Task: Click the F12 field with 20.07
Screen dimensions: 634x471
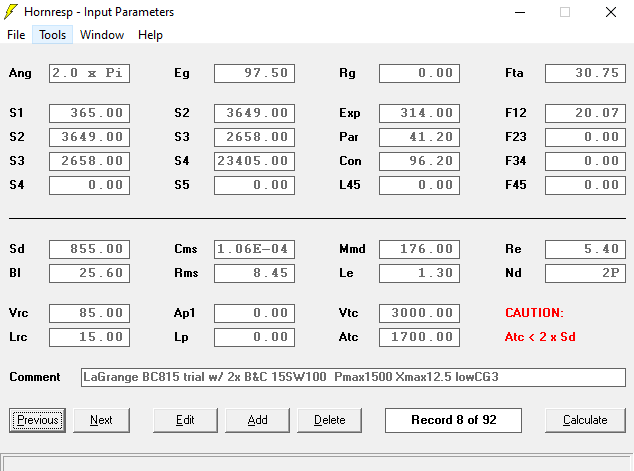Action: [585, 113]
